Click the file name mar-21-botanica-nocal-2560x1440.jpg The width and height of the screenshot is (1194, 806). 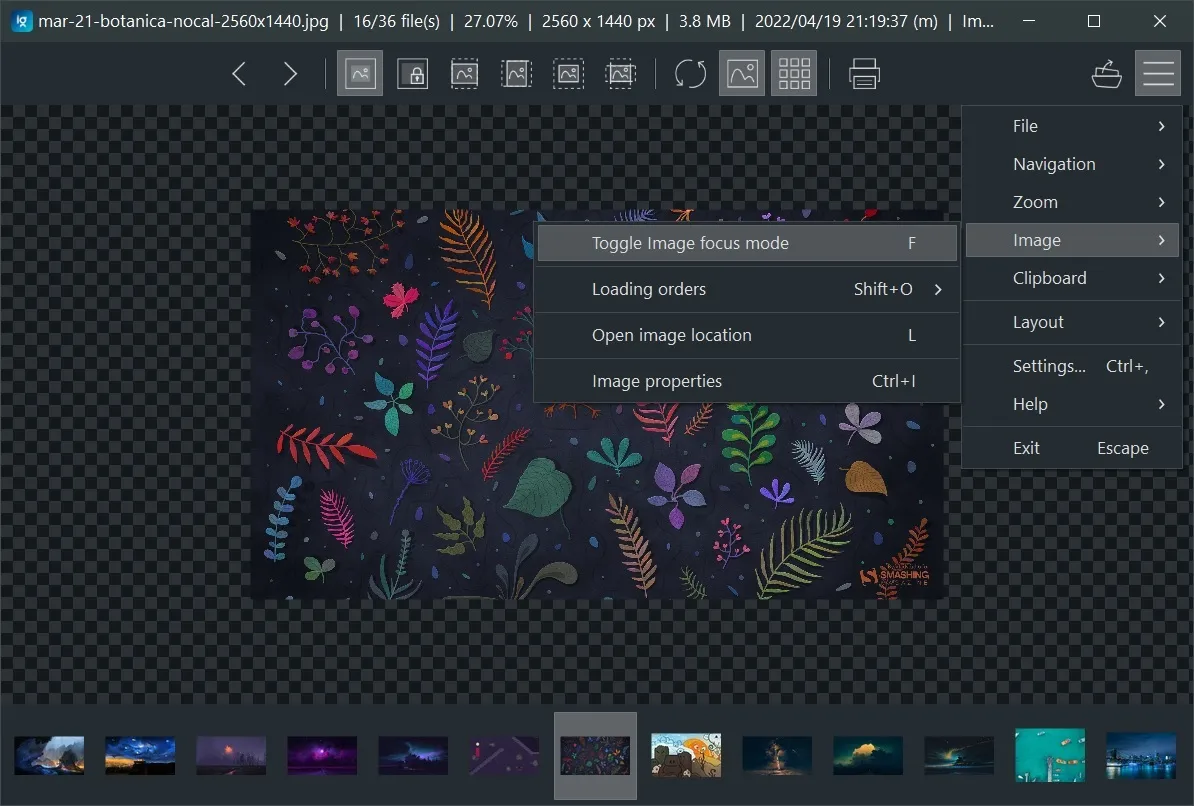click(184, 21)
